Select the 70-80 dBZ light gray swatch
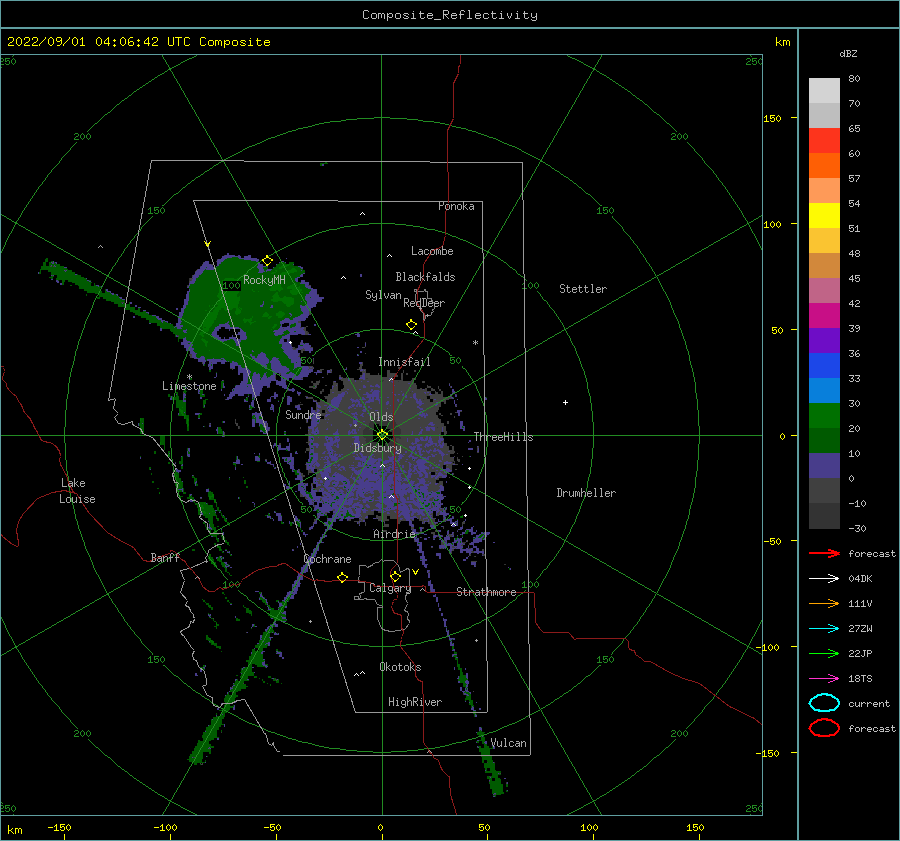The height and width of the screenshot is (841, 900). (824, 91)
